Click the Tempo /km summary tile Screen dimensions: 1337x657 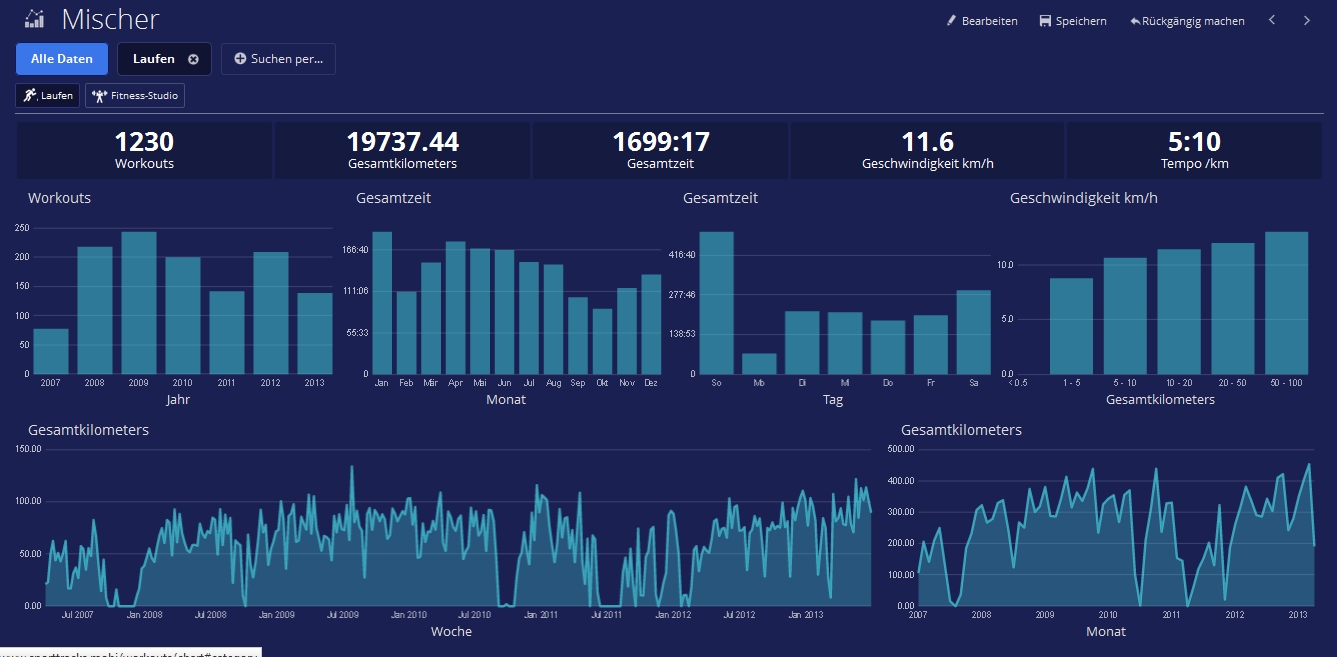(1194, 151)
